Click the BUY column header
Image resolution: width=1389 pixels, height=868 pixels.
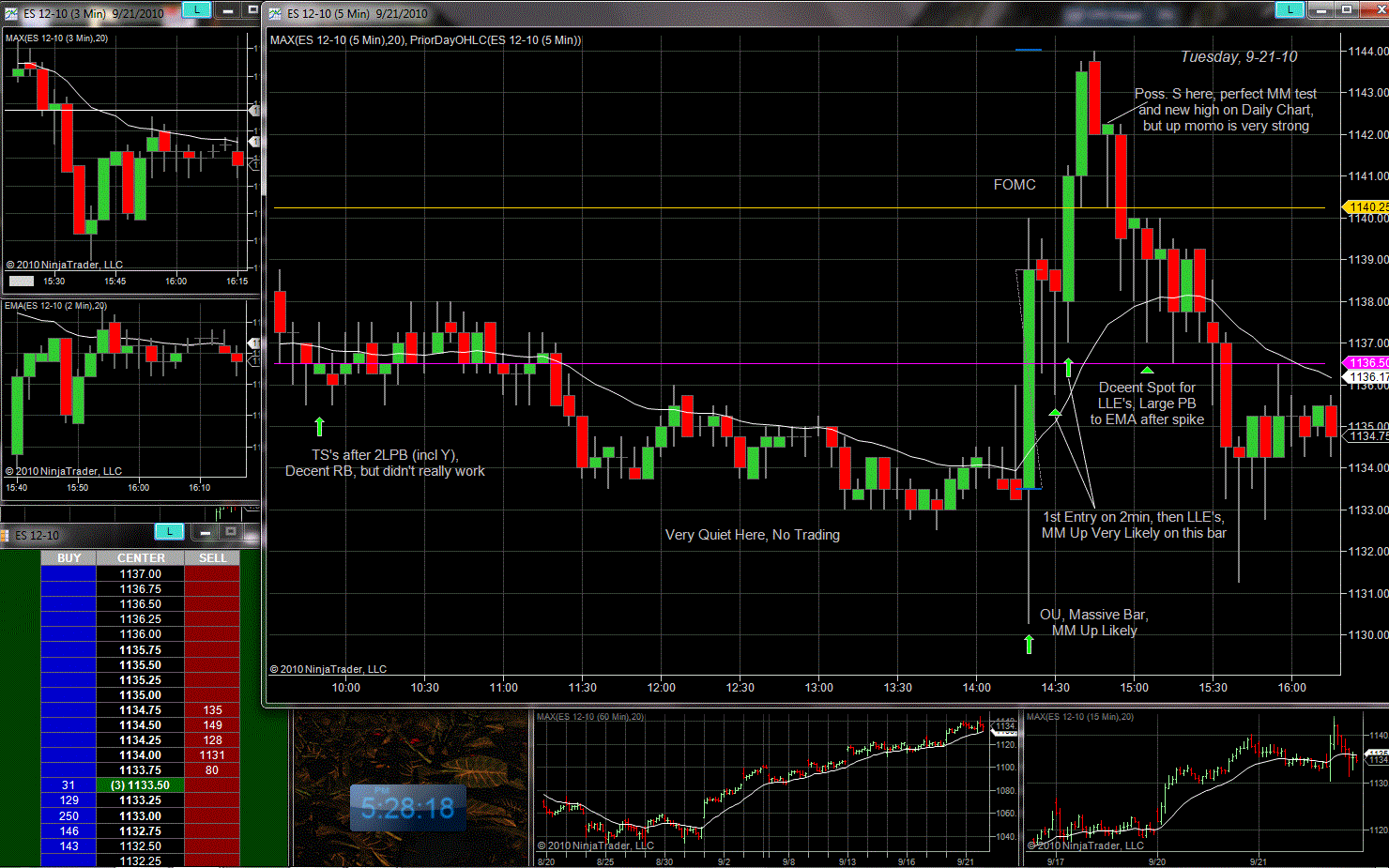69,558
